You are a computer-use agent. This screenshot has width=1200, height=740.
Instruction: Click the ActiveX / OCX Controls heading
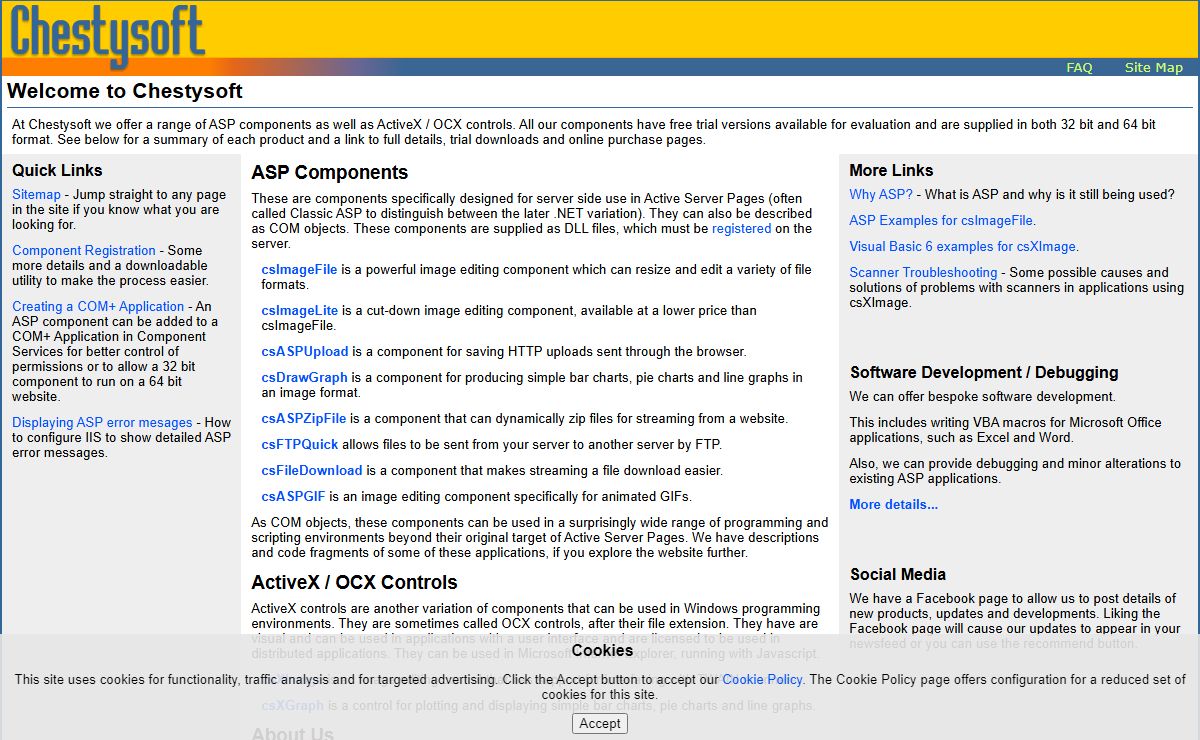[354, 583]
